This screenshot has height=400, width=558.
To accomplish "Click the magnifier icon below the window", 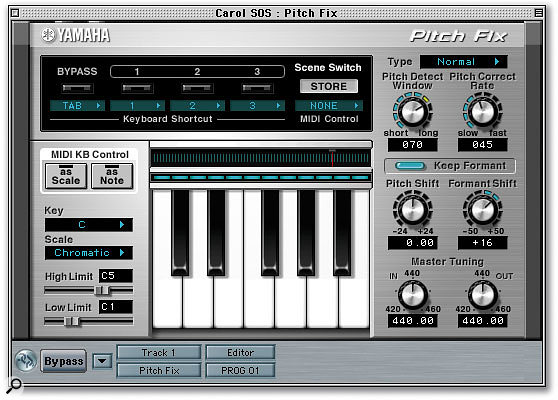I will click(x=14, y=385).
